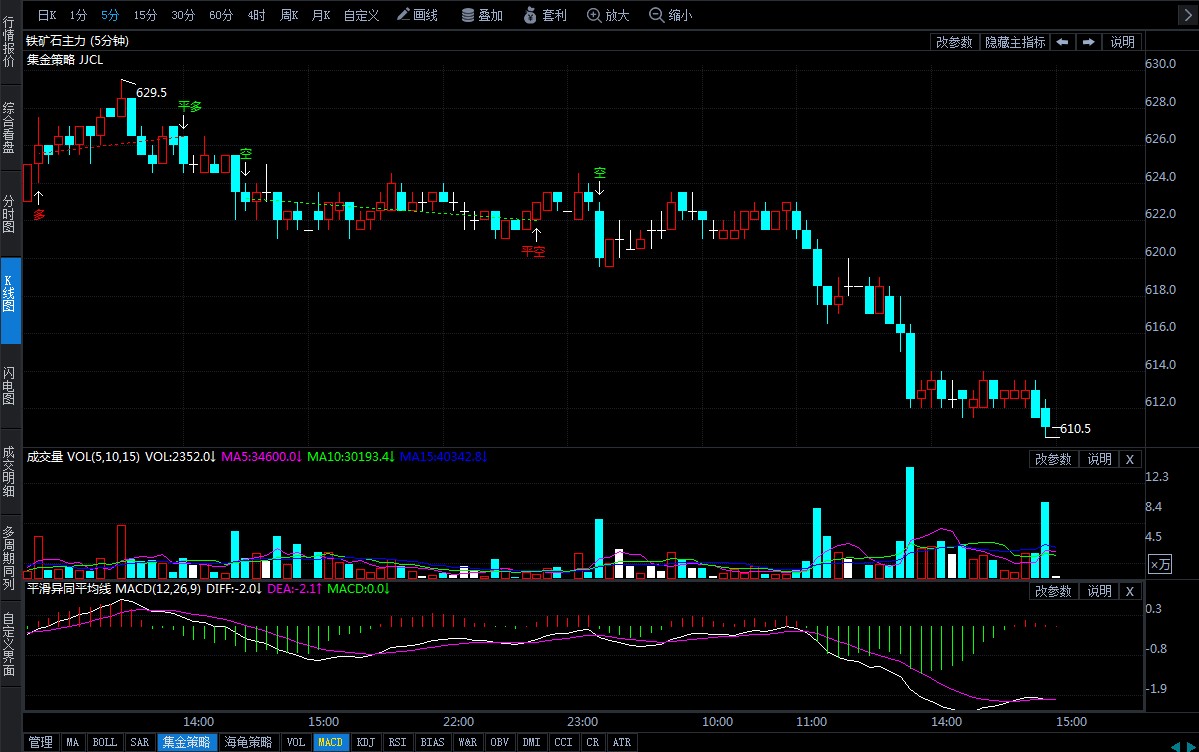Select the OBV indicator tab
This screenshot has height=752, width=1199.
500,742
